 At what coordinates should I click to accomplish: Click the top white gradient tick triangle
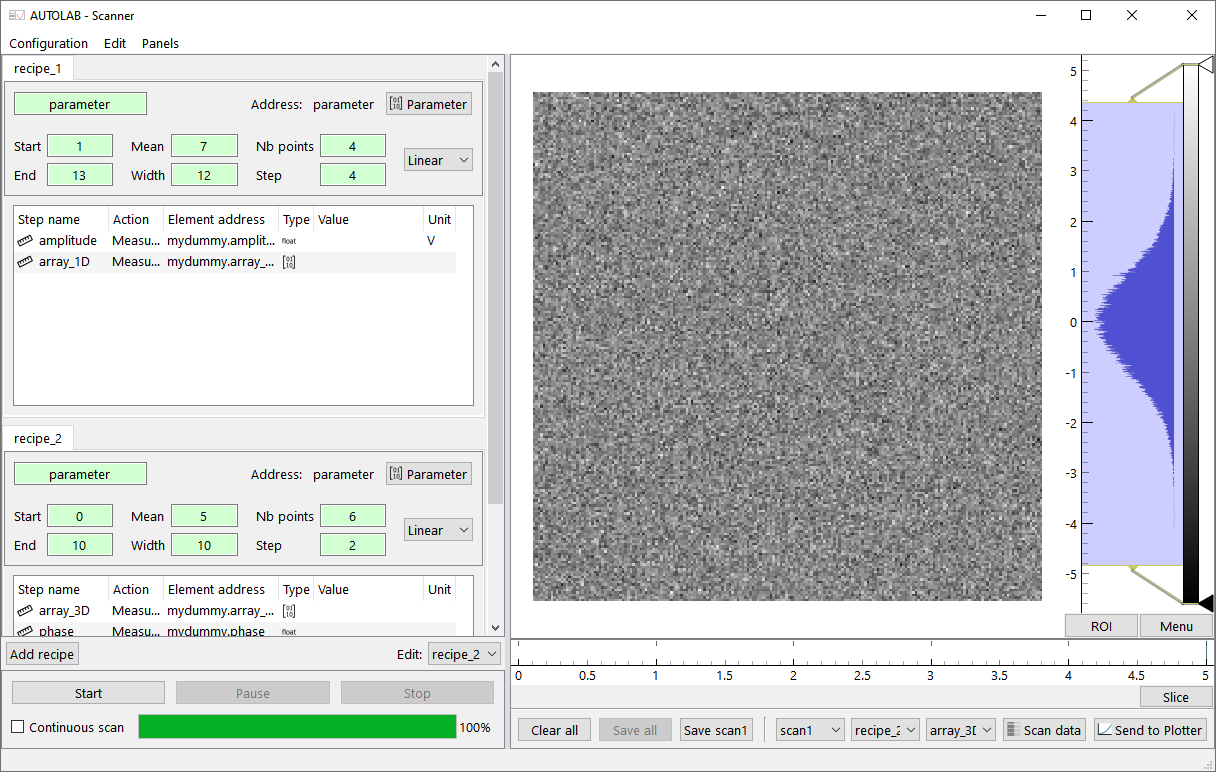point(1205,65)
